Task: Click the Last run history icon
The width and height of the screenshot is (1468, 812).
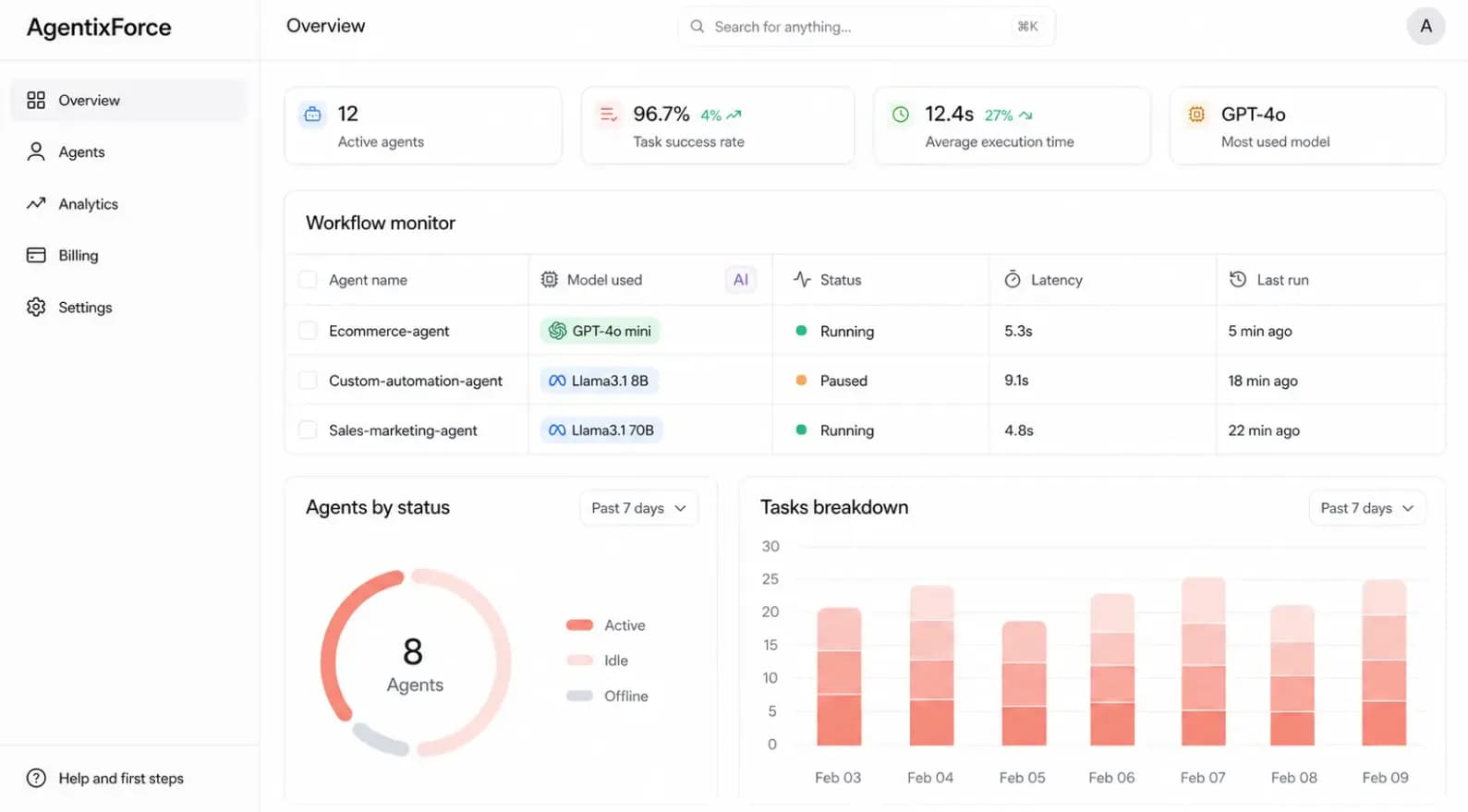Action: (x=1238, y=279)
